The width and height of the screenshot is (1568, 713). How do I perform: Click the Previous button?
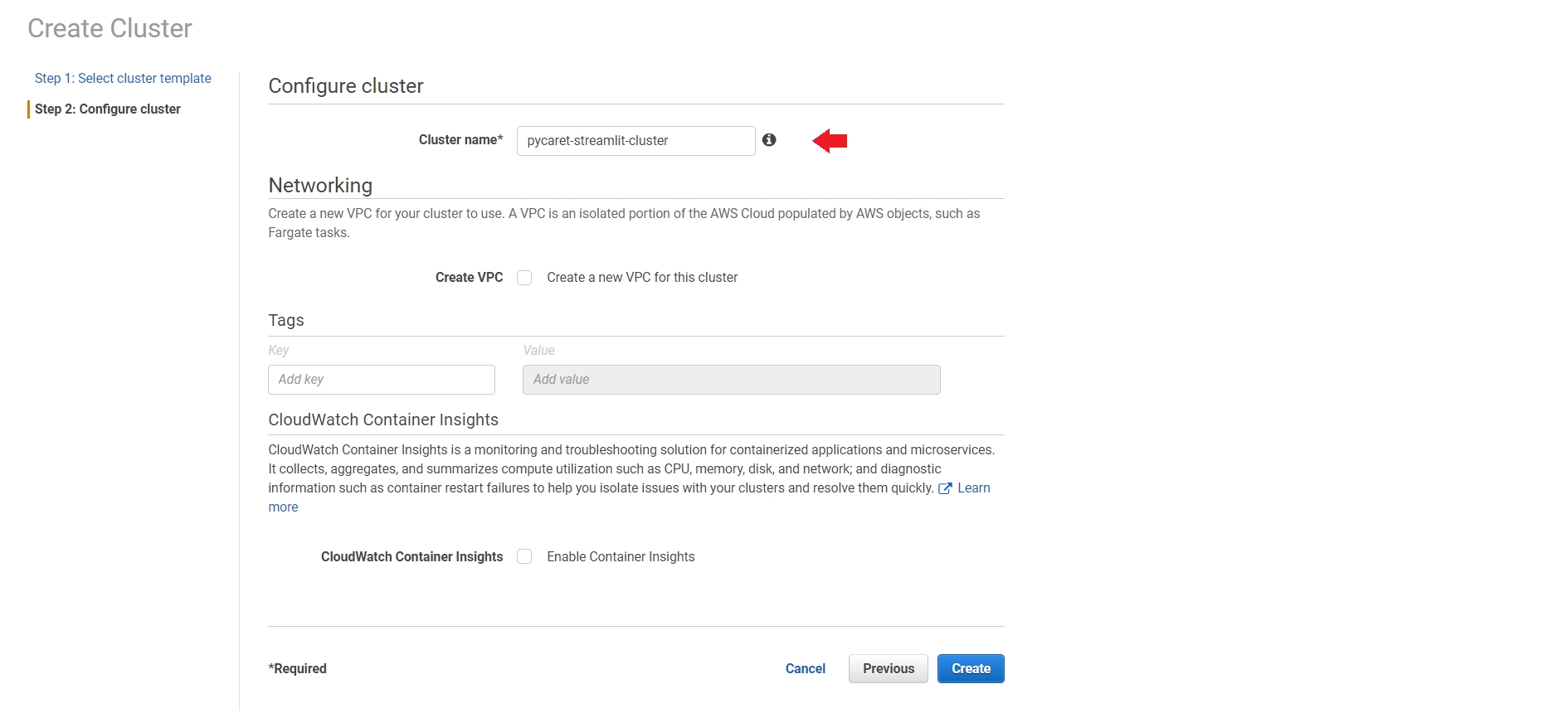tap(888, 669)
